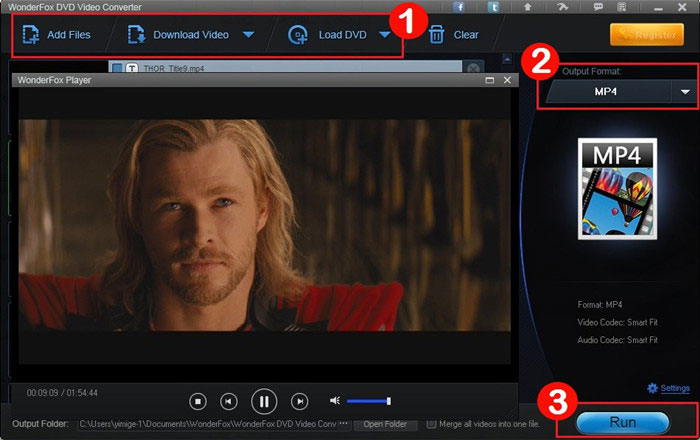Maximize the WonderFox Player window
Image resolution: width=700 pixels, height=440 pixels.
490,80
